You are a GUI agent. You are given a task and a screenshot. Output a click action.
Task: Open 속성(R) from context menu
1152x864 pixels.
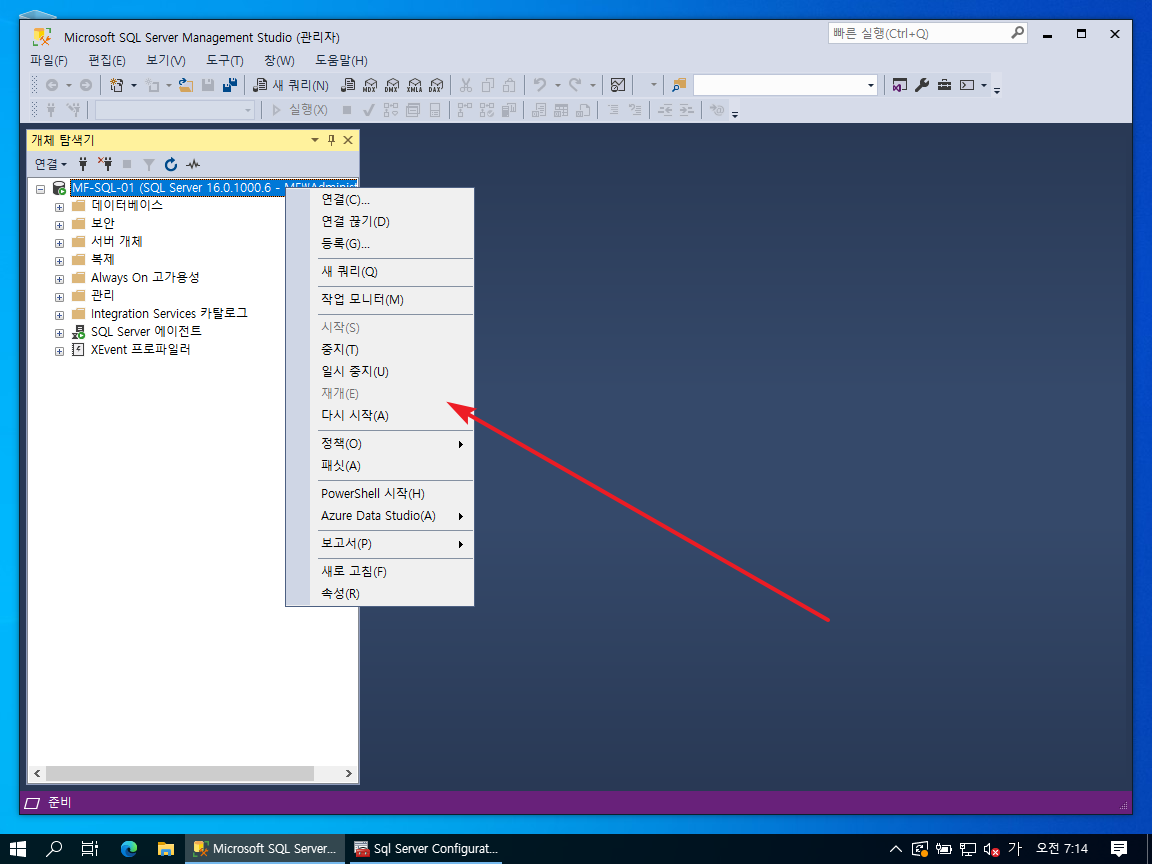coord(380,594)
